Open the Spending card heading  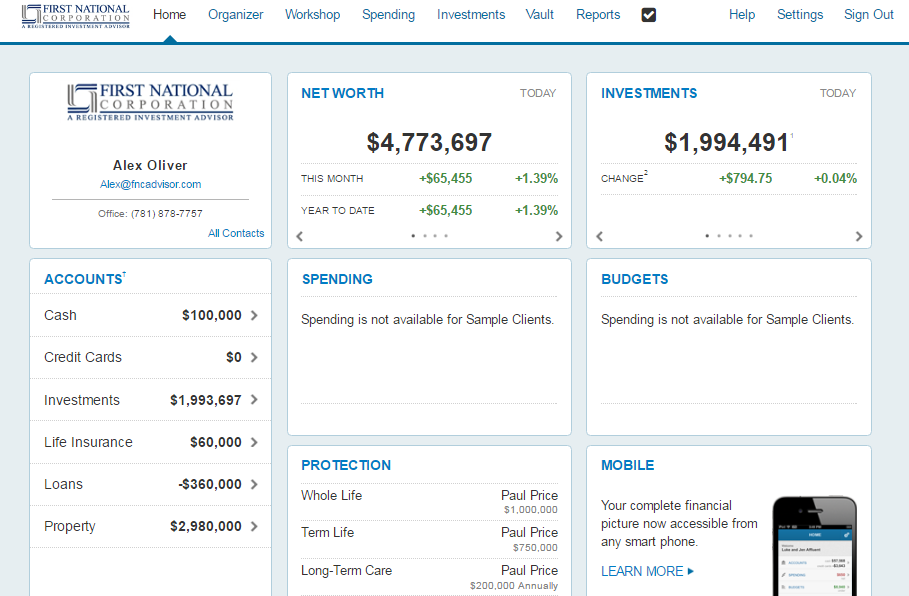click(x=337, y=279)
